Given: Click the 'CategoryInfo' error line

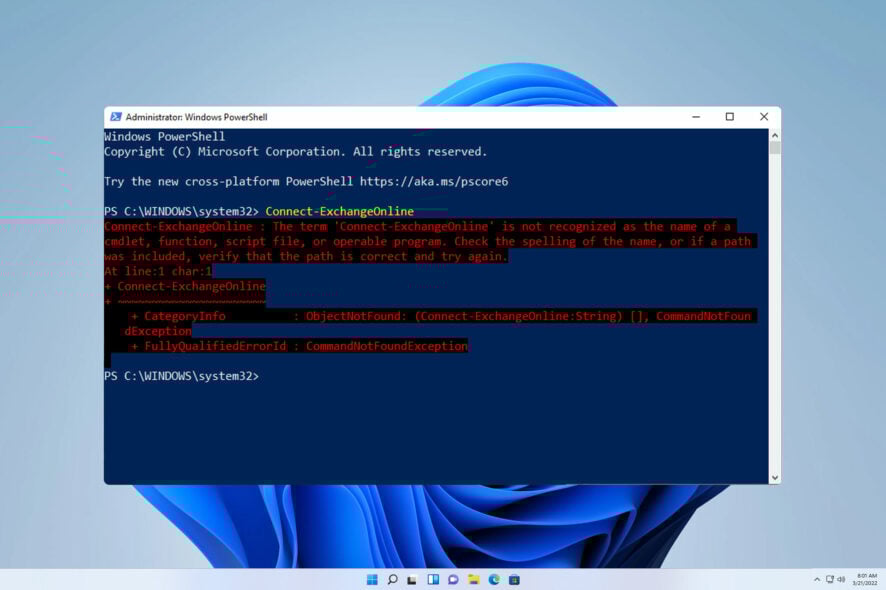Looking at the screenshot, I should [x=441, y=316].
